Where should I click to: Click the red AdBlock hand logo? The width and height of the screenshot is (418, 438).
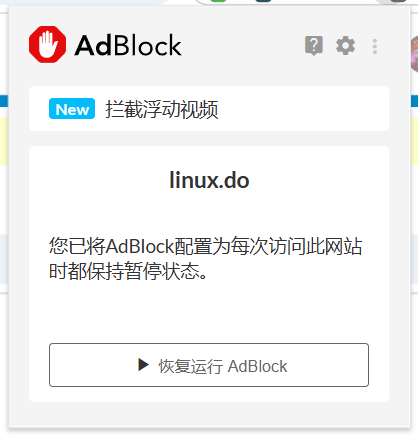pos(47,44)
